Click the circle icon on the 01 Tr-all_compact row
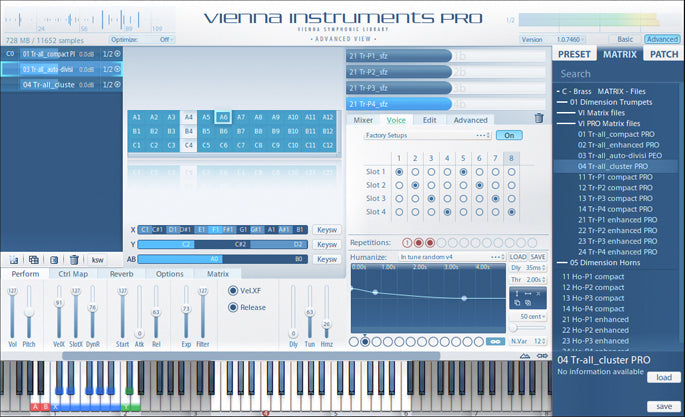The image size is (685, 417). point(117,54)
